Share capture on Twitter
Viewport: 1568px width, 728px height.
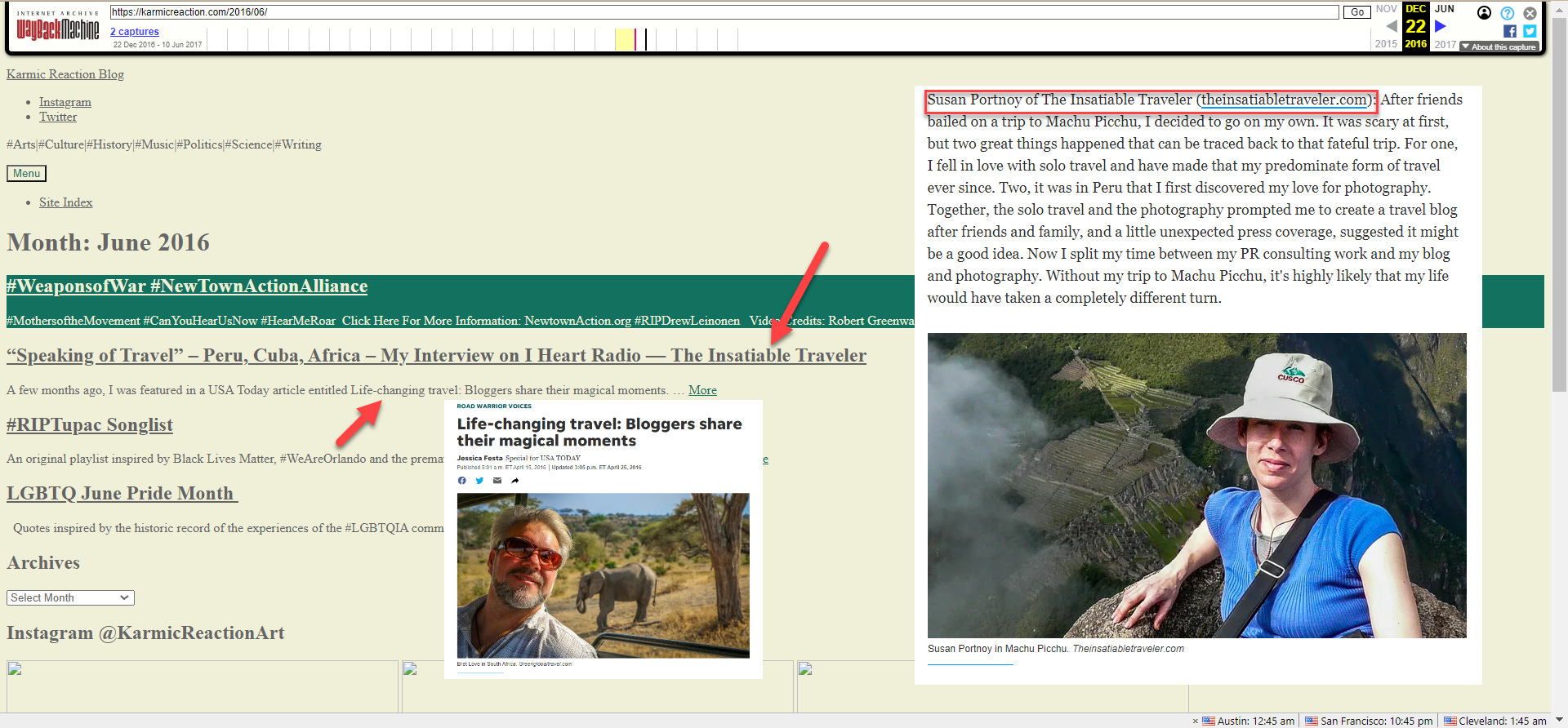click(1530, 31)
